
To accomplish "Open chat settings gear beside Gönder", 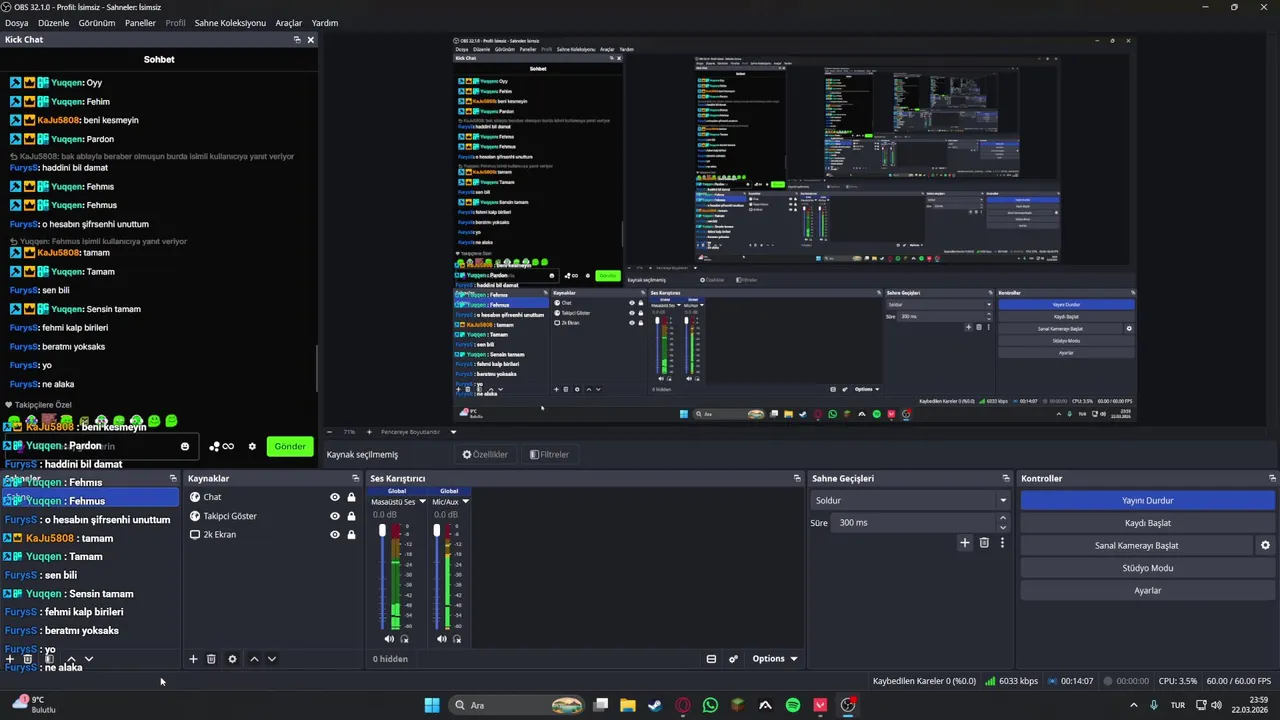I will coord(252,446).
